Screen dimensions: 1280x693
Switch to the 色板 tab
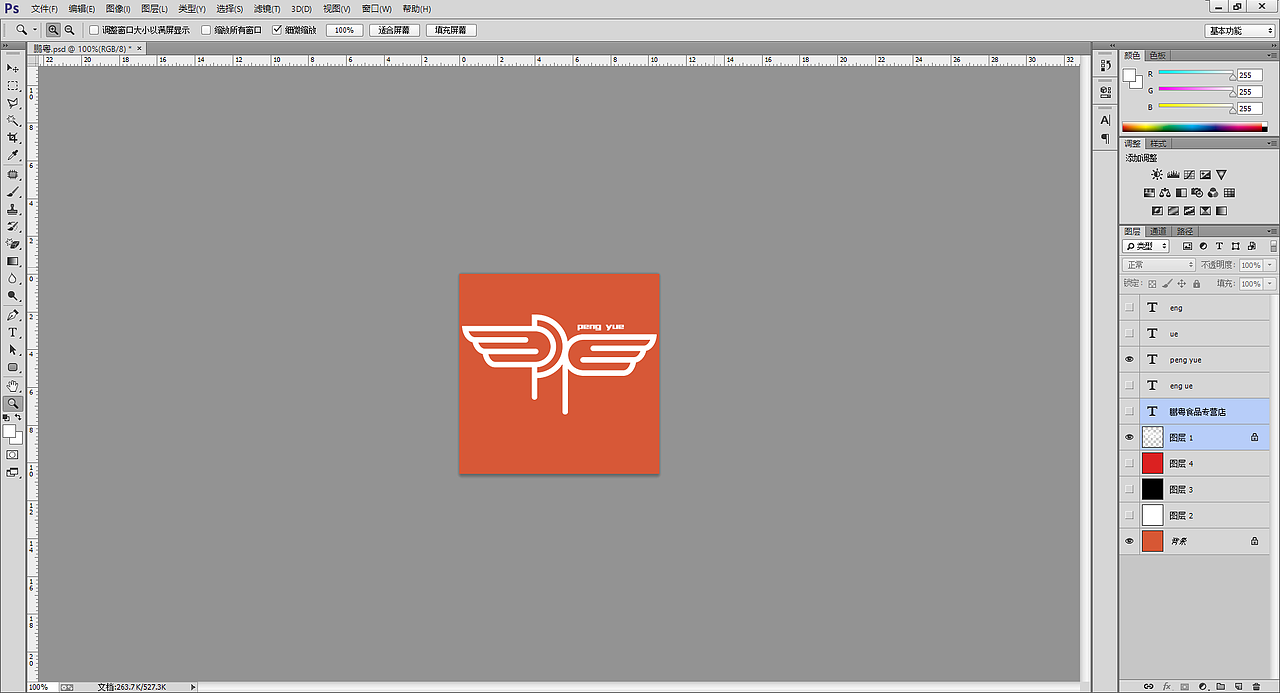pyautogui.click(x=1157, y=55)
